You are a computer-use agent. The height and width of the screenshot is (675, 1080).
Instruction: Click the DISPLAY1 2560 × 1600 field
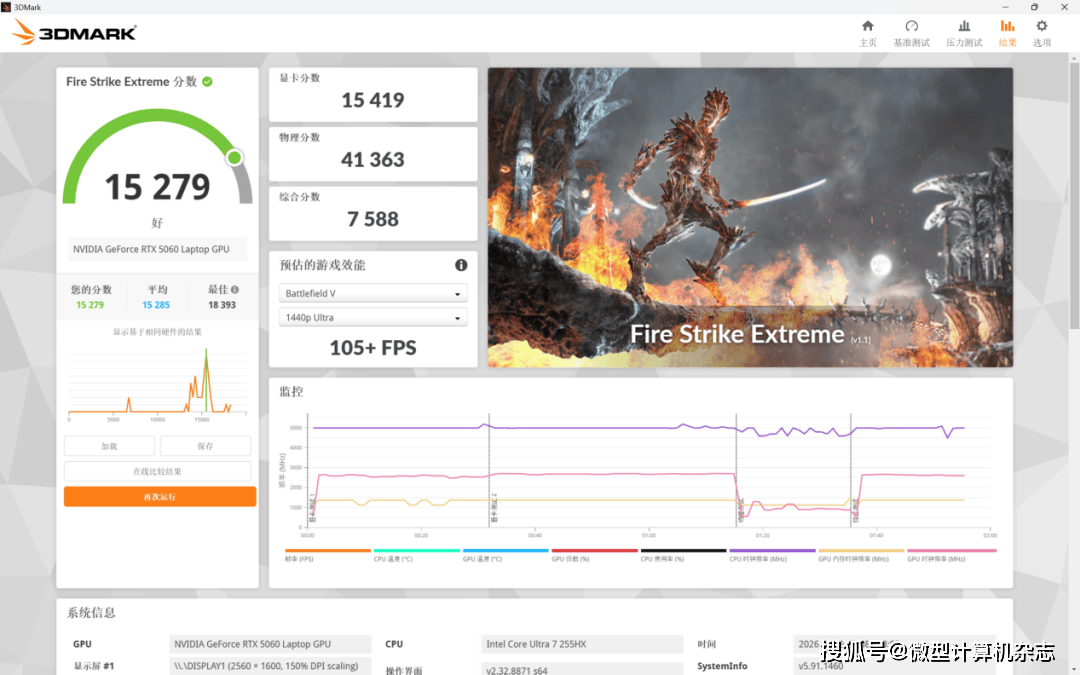pyautogui.click(x=270, y=666)
